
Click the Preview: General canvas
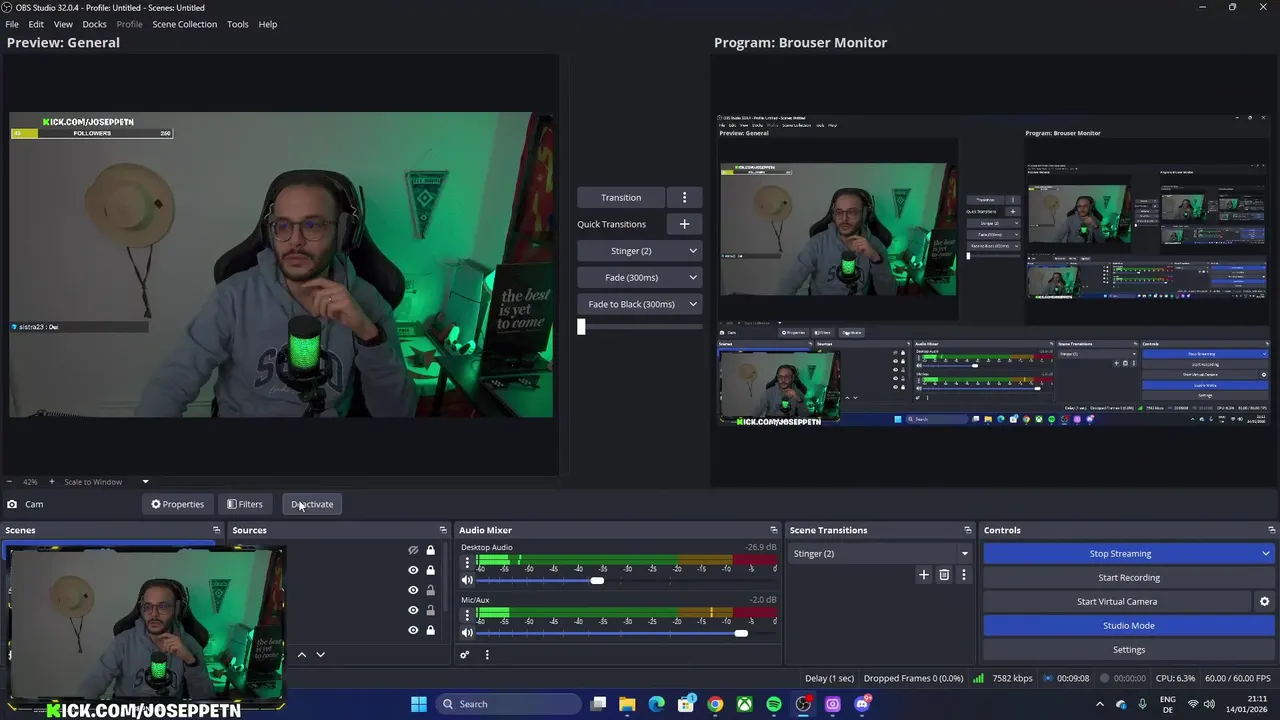pos(281,264)
